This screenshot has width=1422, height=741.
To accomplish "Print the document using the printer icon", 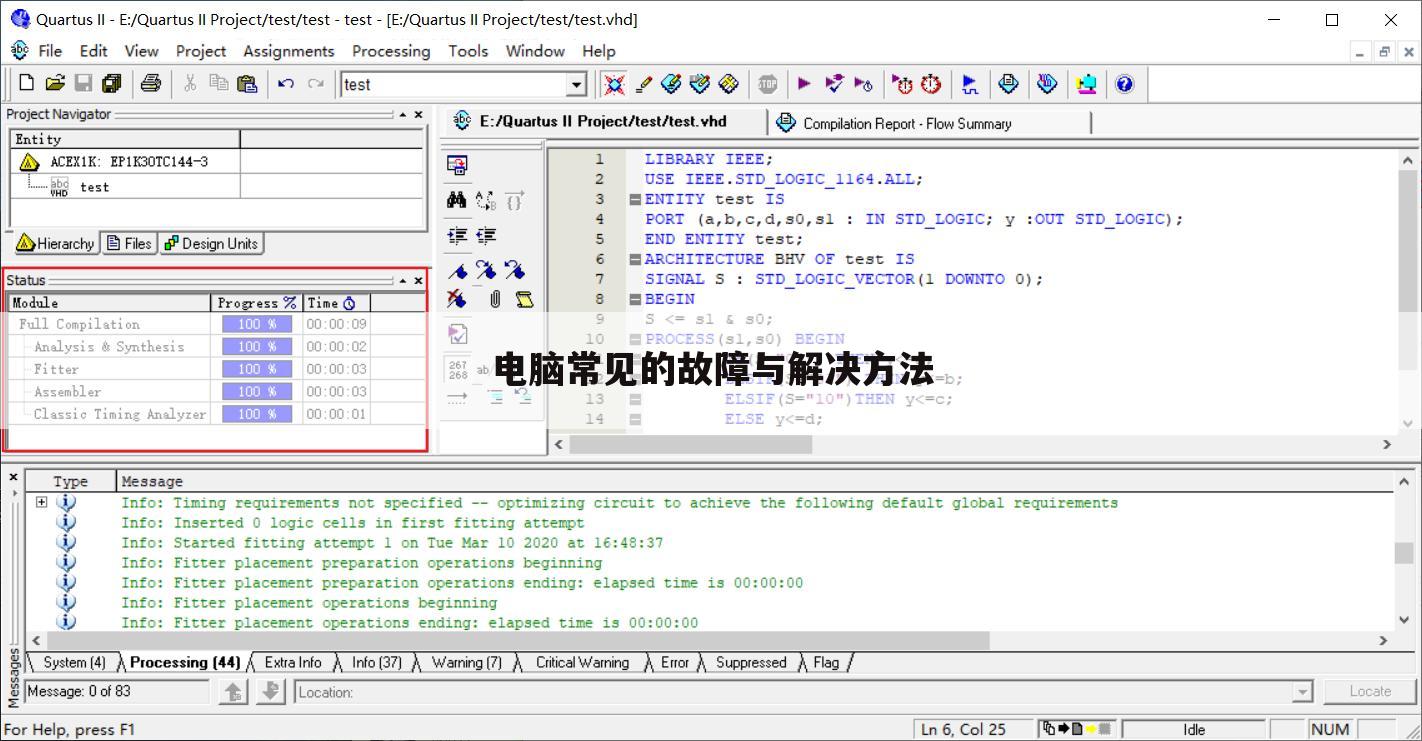I will point(151,84).
